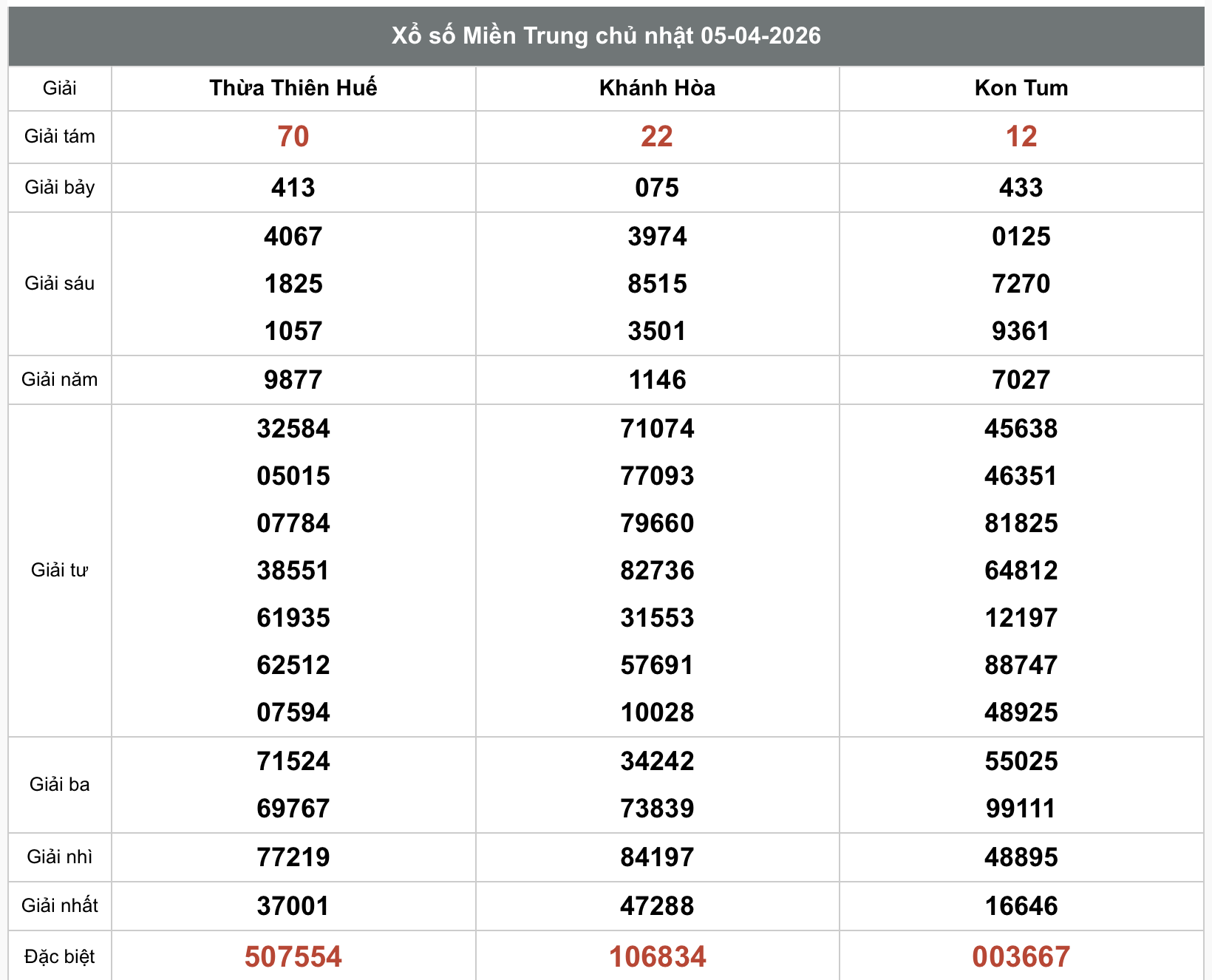Select the Giải tư row label
Image resolution: width=1212 pixels, height=980 pixels.
pos(59,570)
